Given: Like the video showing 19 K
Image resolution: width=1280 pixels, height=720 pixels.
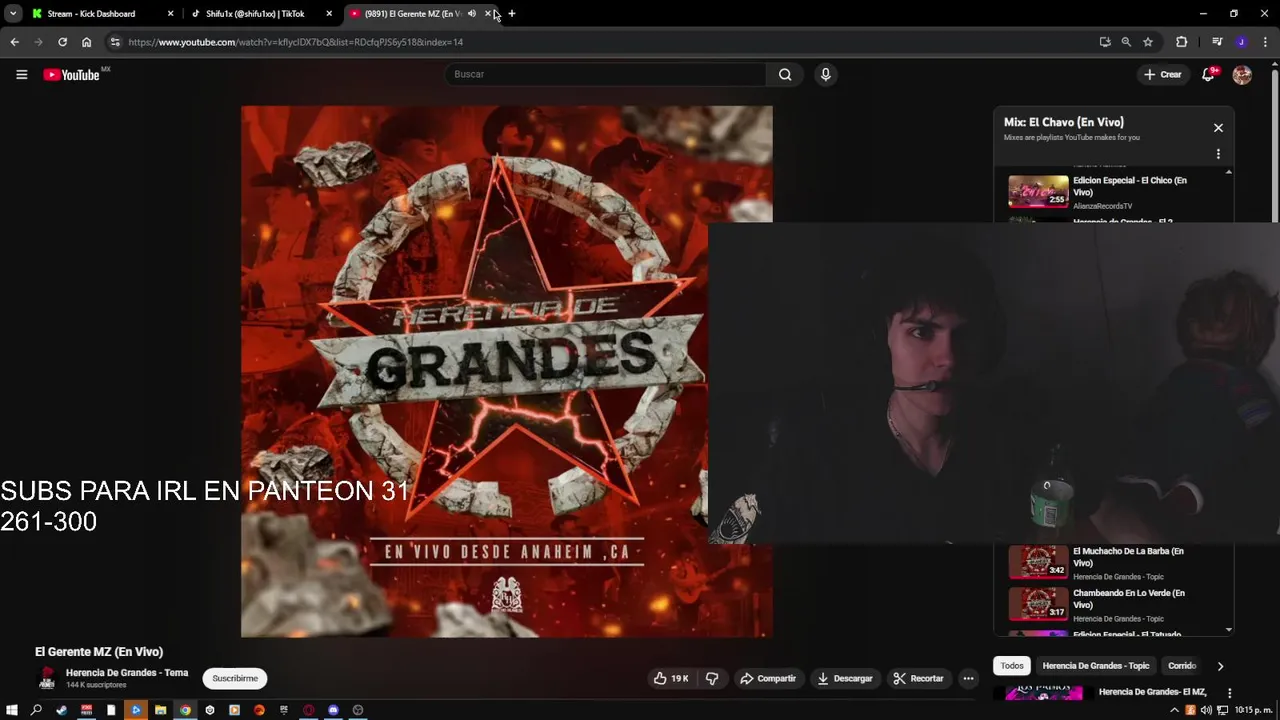Looking at the screenshot, I should tap(671, 678).
